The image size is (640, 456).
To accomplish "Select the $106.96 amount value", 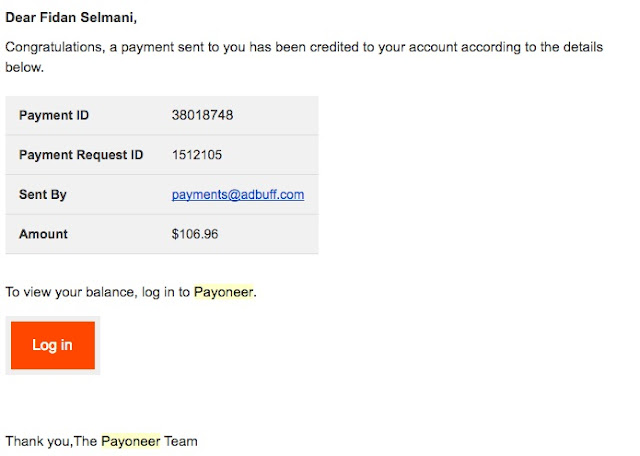I will (x=195, y=234).
